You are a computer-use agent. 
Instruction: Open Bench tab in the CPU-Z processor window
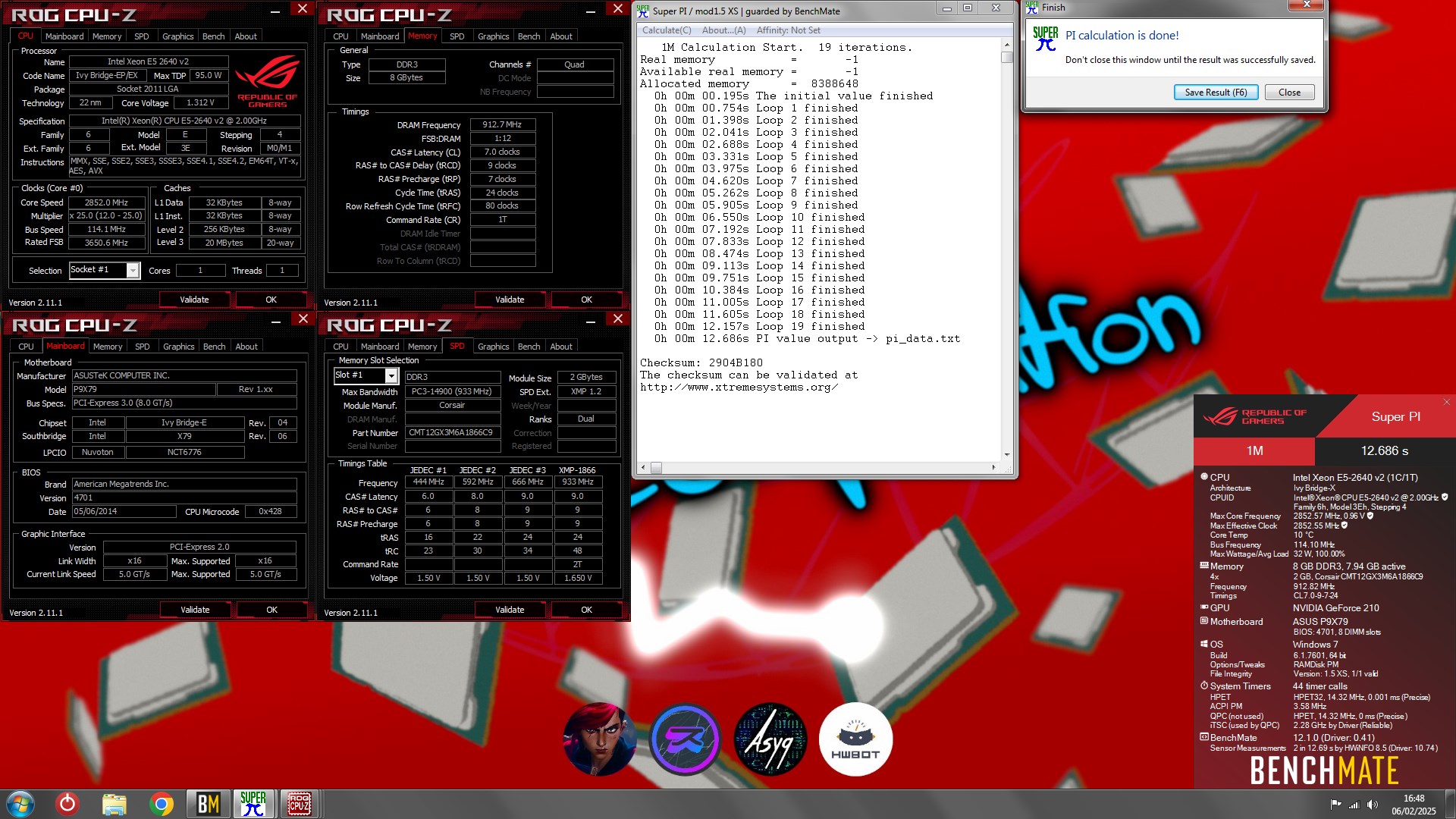pos(213,36)
